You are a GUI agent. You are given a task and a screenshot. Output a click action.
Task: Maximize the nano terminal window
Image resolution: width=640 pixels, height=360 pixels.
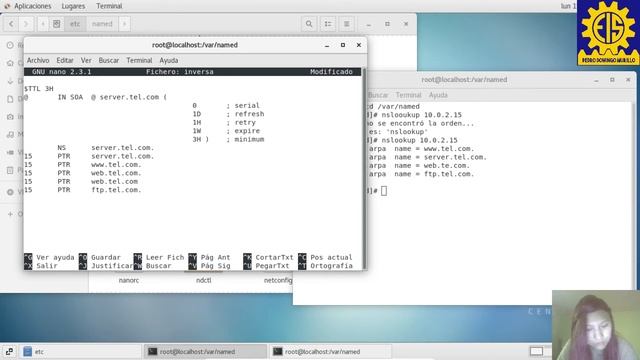(343, 45)
